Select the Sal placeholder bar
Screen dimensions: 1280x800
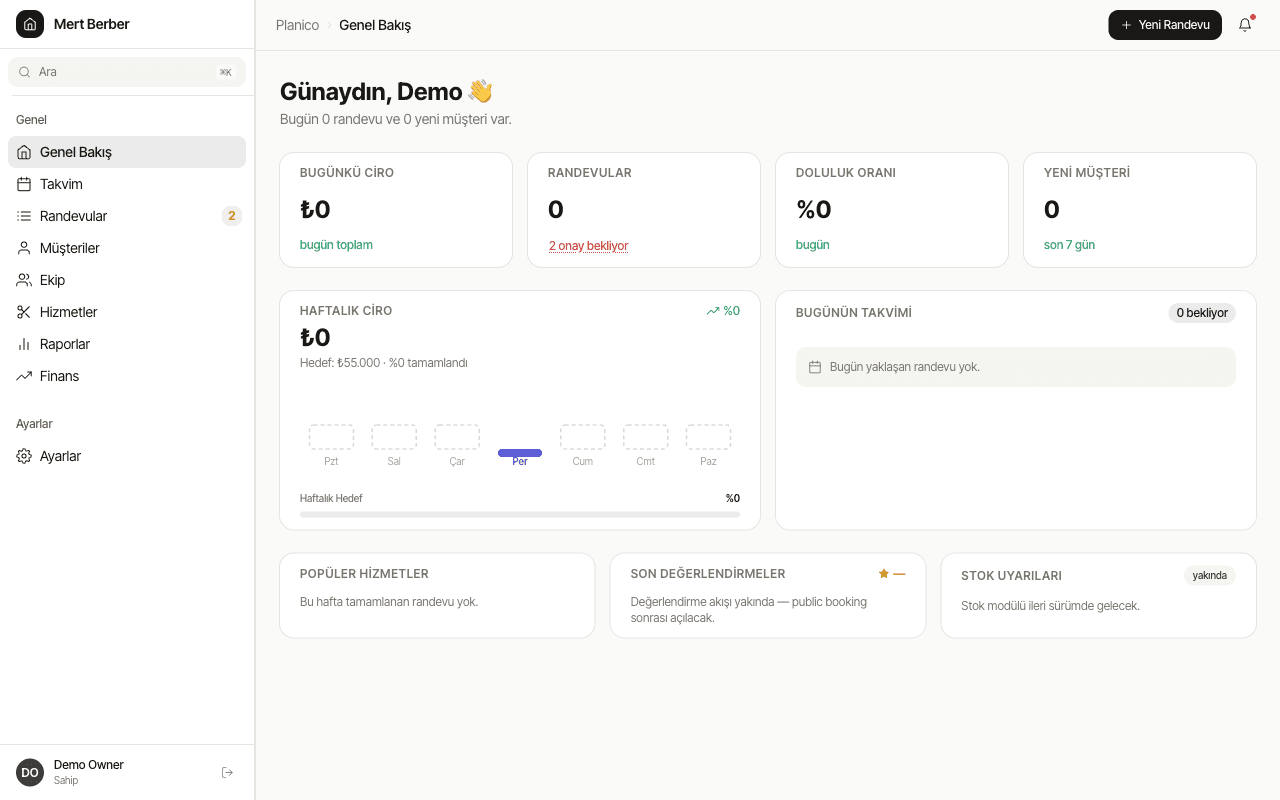pos(394,437)
